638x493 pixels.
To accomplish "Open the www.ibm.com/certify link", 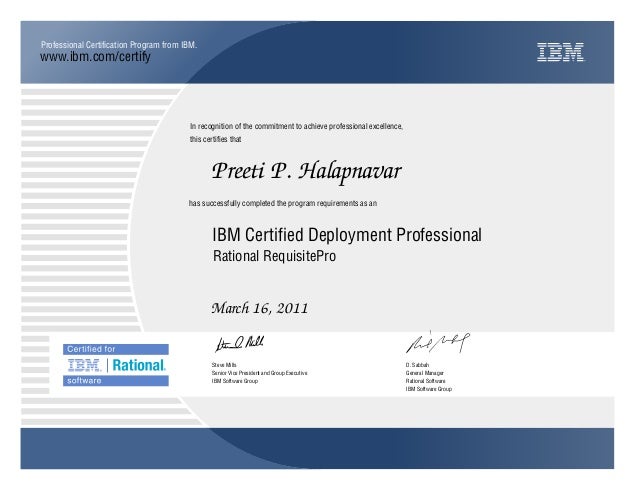I will tap(95, 57).
